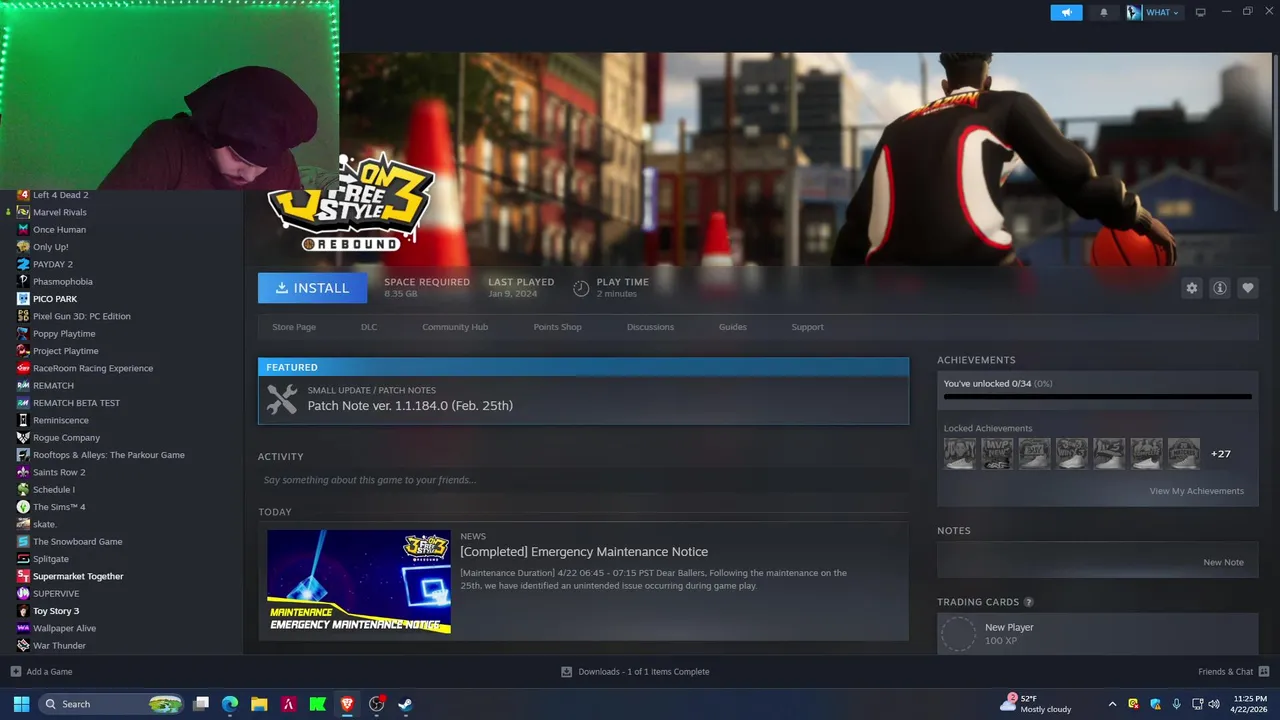Click the achievements progress bar
This screenshot has width=1280, height=720.
pyautogui.click(x=1097, y=397)
